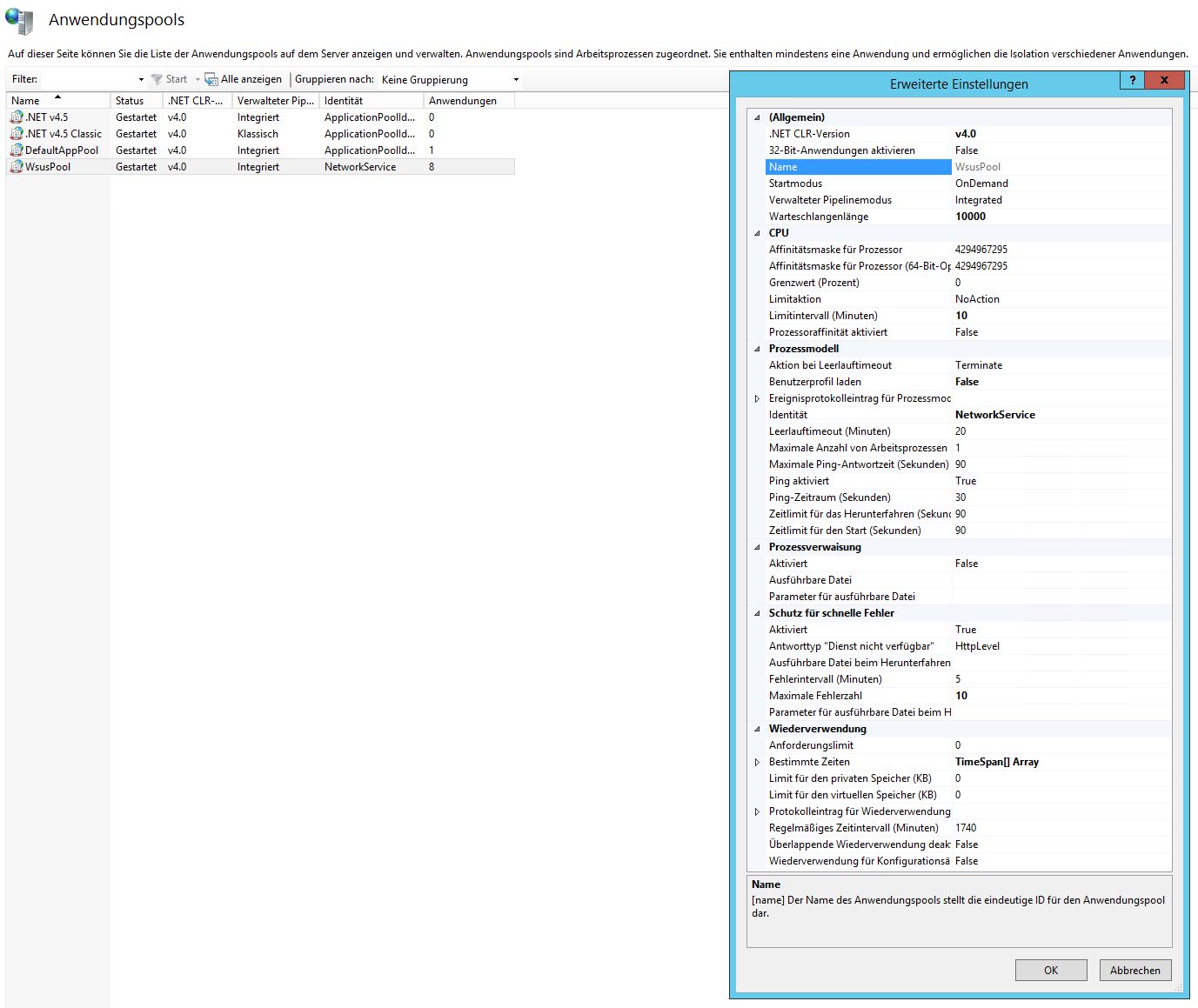Expand the Bestimmte Zeiten entry
1198x1008 pixels.
(757, 762)
